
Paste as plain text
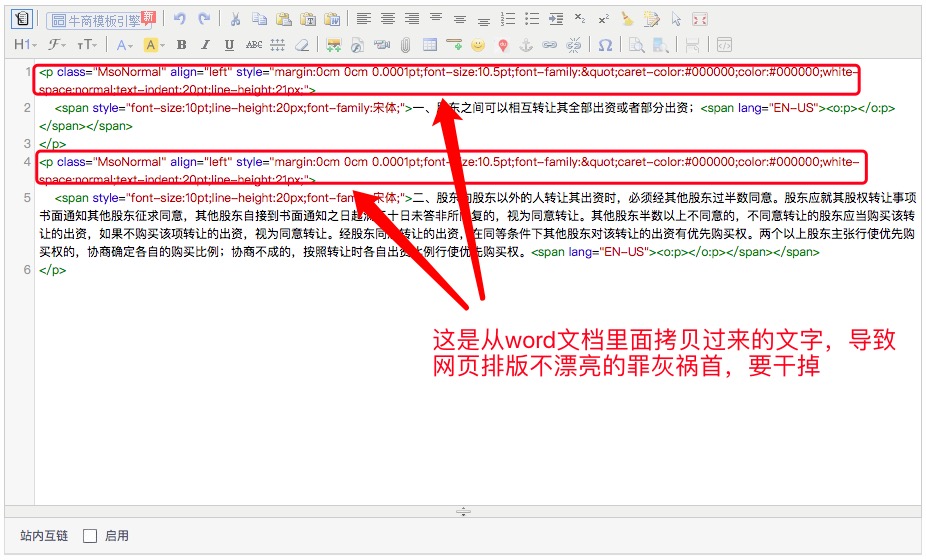point(308,19)
